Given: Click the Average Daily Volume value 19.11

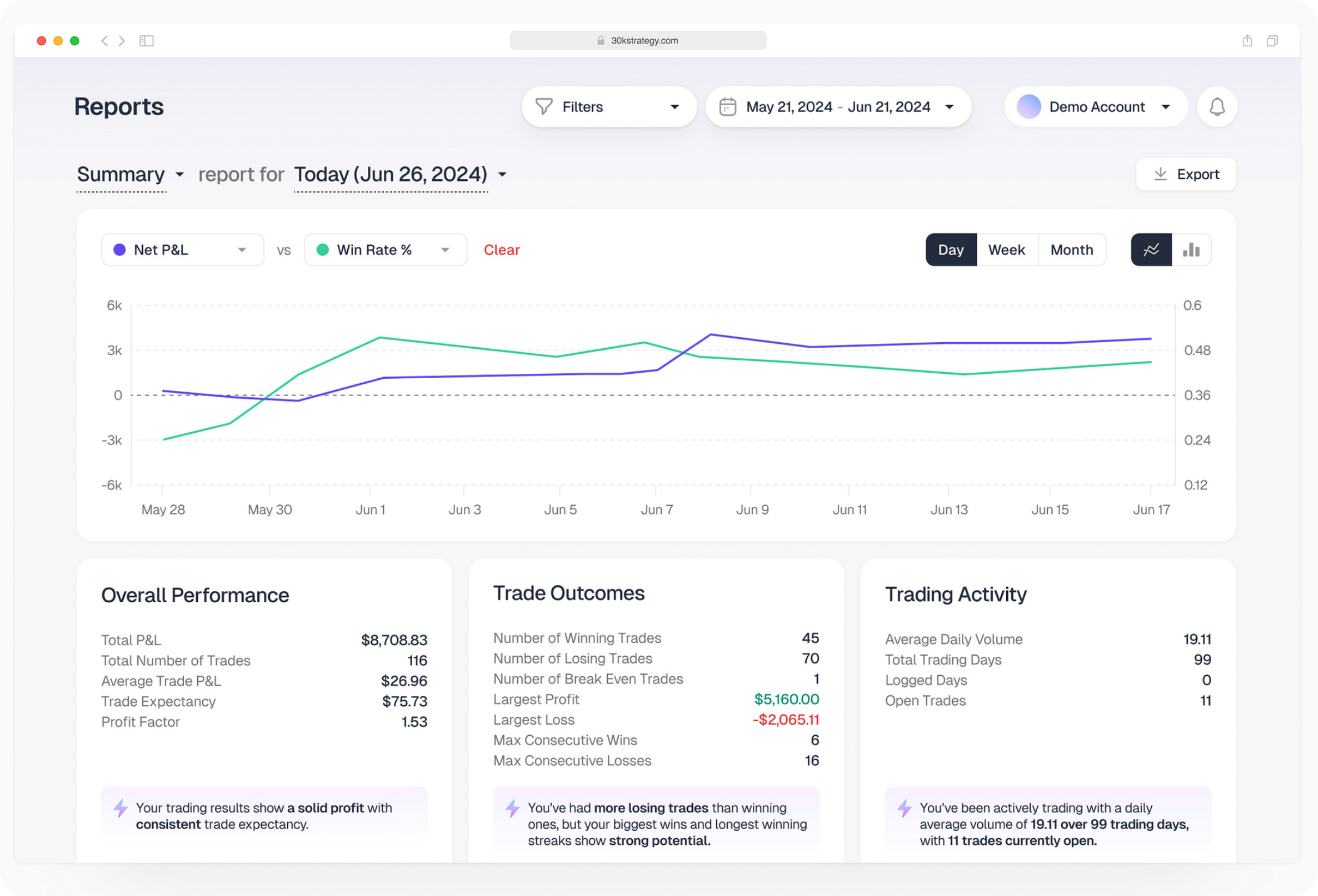Looking at the screenshot, I should (x=1196, y=639).
